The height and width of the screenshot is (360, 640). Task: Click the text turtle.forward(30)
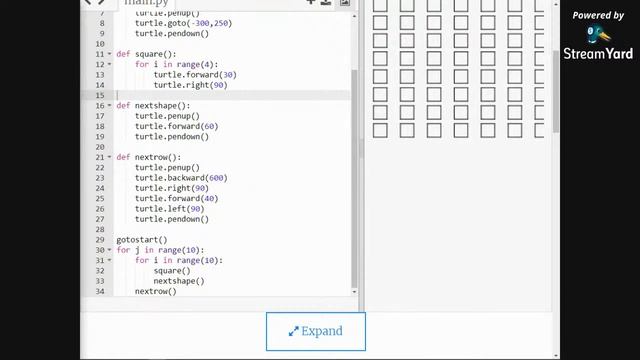tap(195, 75)
